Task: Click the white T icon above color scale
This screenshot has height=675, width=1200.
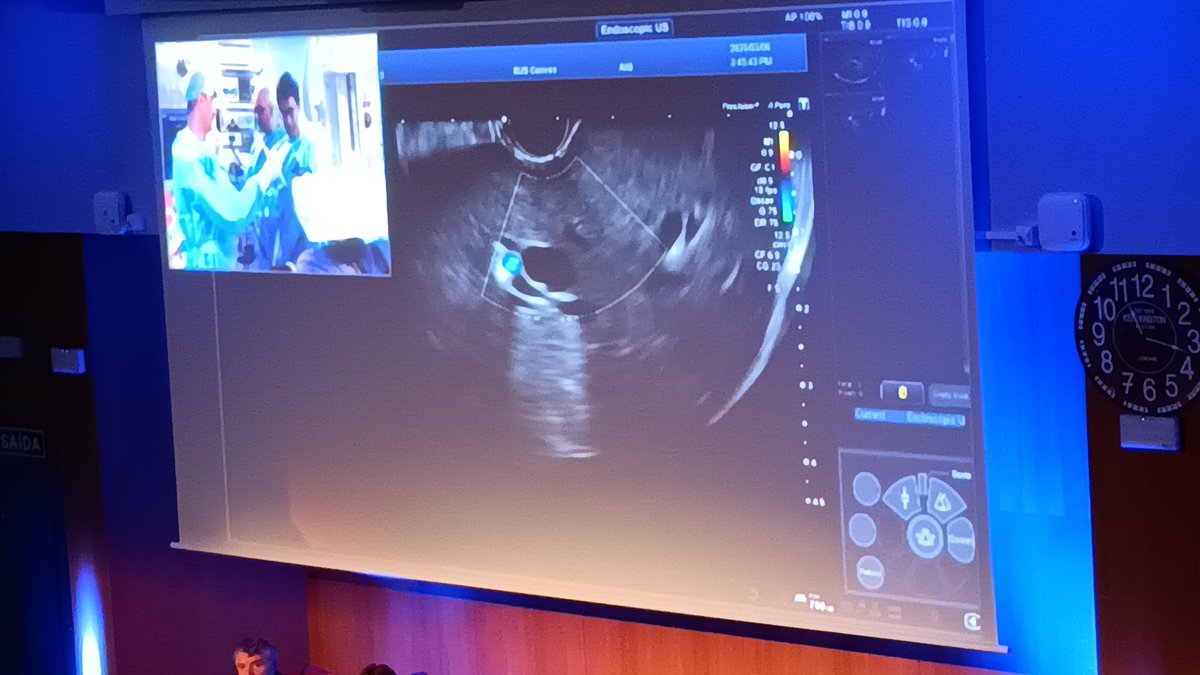Action: 802,104
